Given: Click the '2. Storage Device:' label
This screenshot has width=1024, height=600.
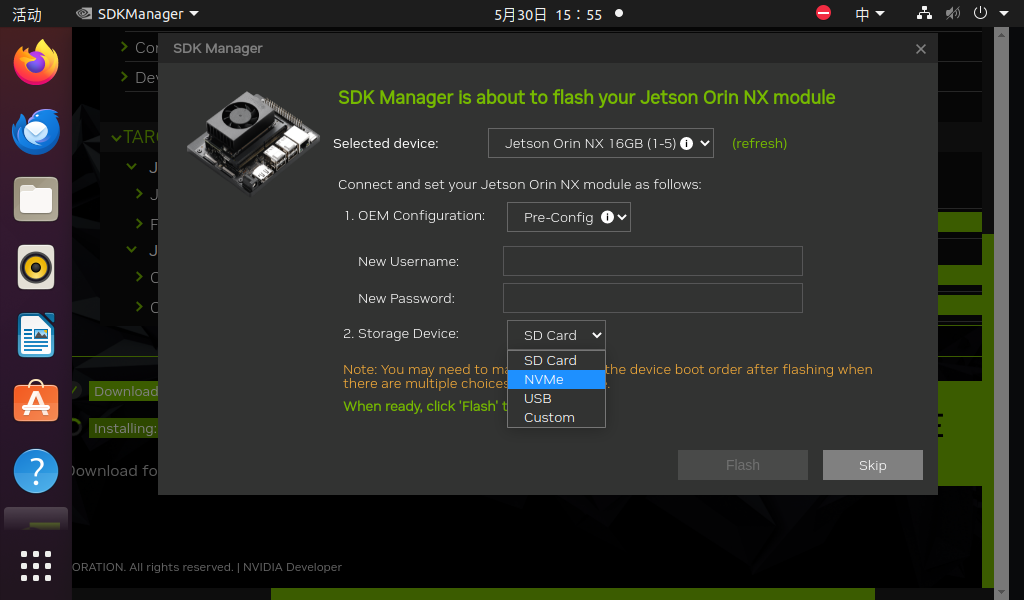Looking at the screenshot, I should tap(401, 334).
